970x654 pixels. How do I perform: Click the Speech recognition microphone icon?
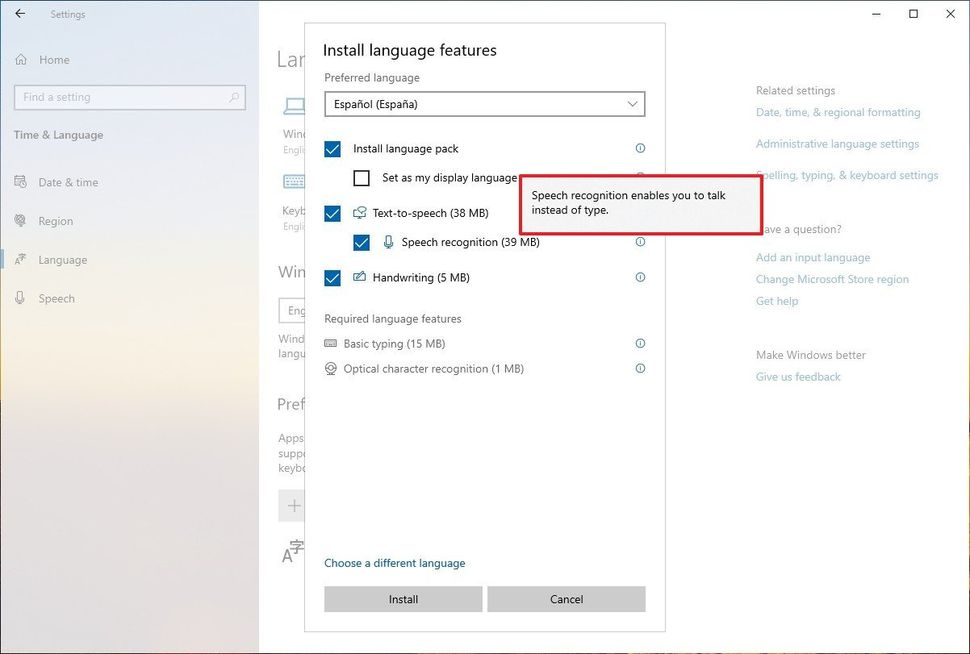point(387,242)
